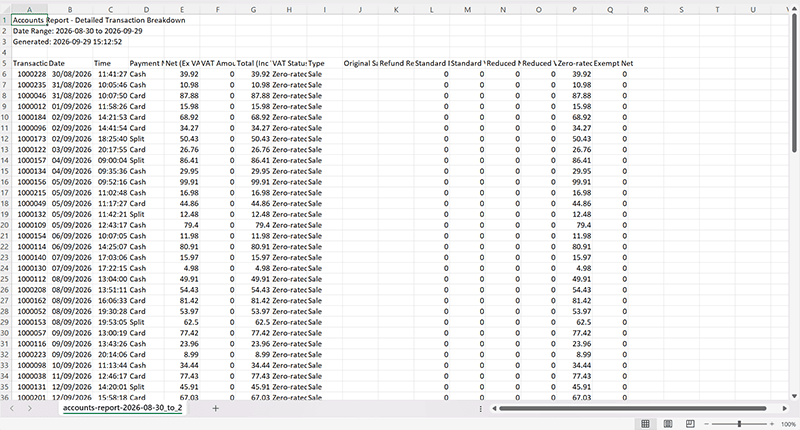Click the zoom slider handle
Image resolution: width=800 pixels, height=430 pixels.
tap(739, 424)
